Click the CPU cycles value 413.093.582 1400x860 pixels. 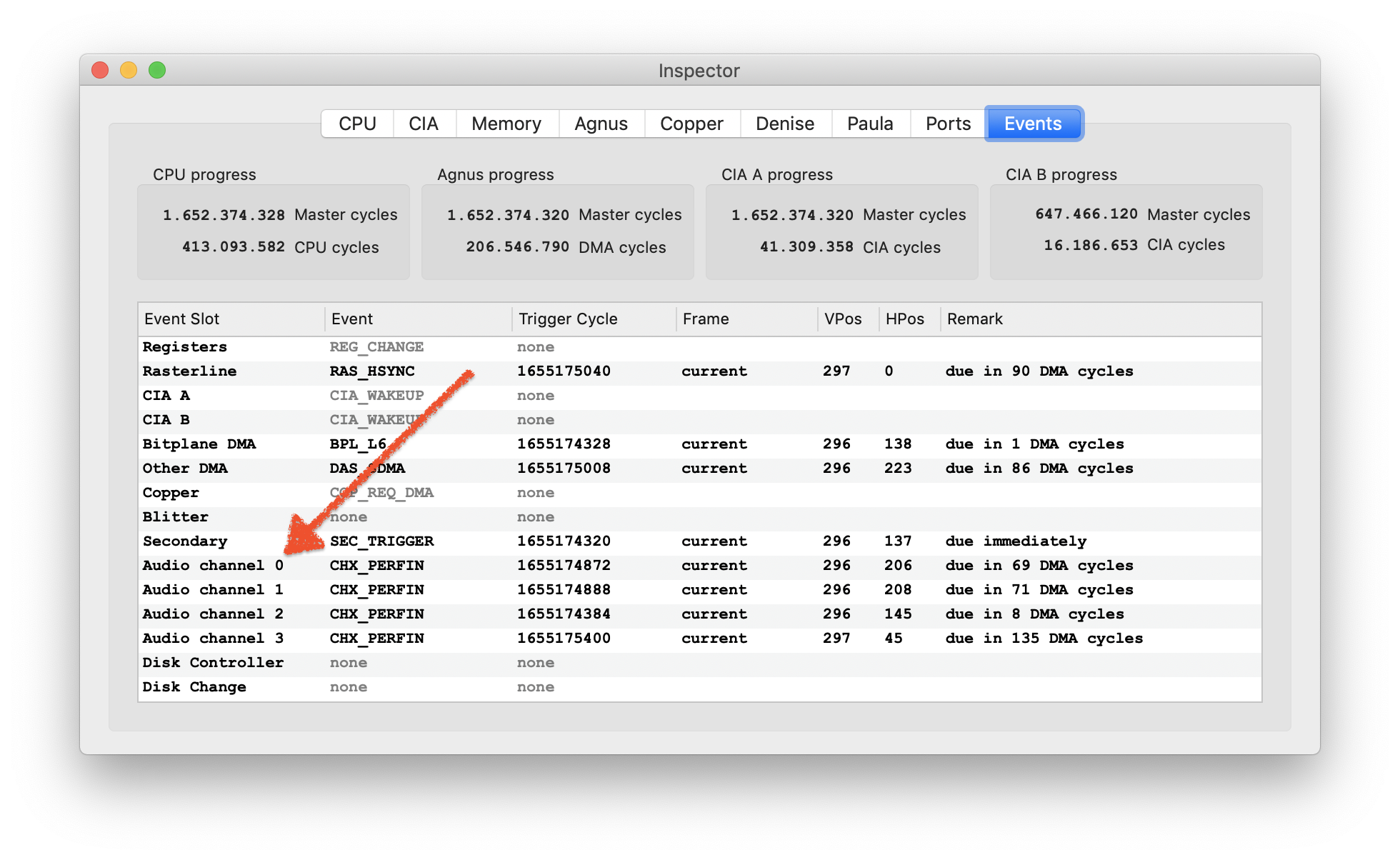(x=234, y=247)
